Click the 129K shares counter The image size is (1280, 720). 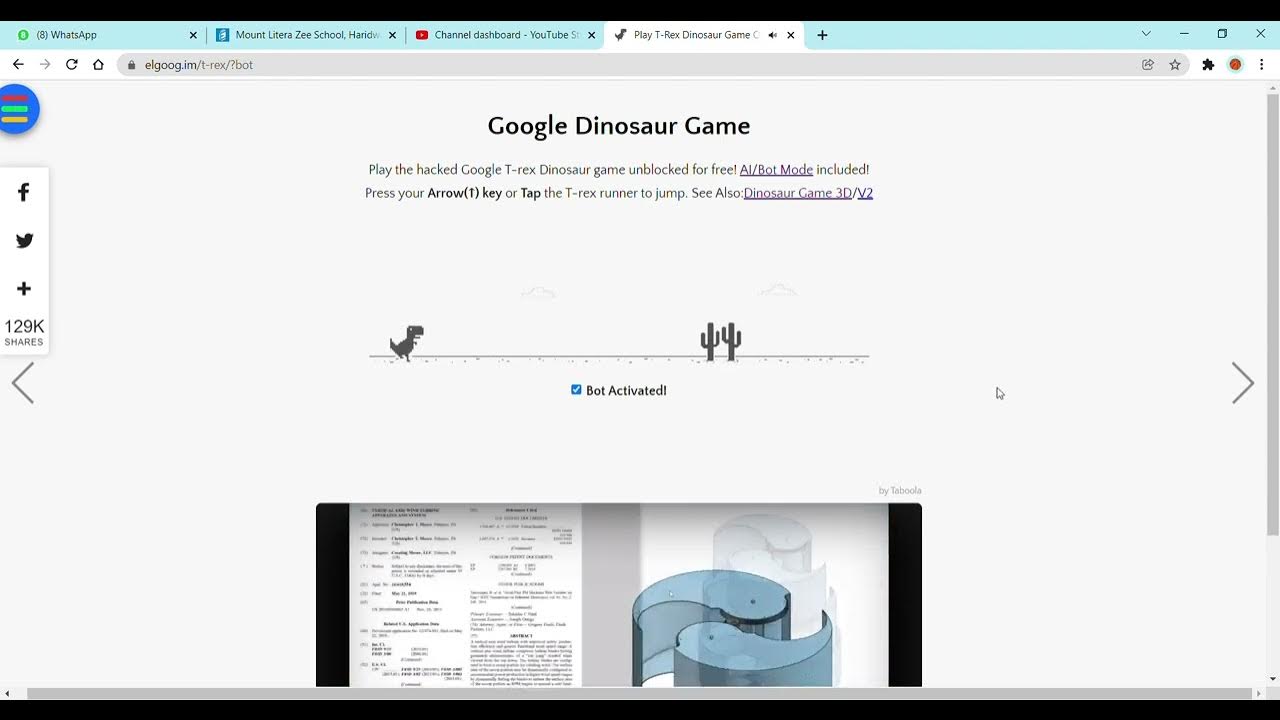coord(24,333)
